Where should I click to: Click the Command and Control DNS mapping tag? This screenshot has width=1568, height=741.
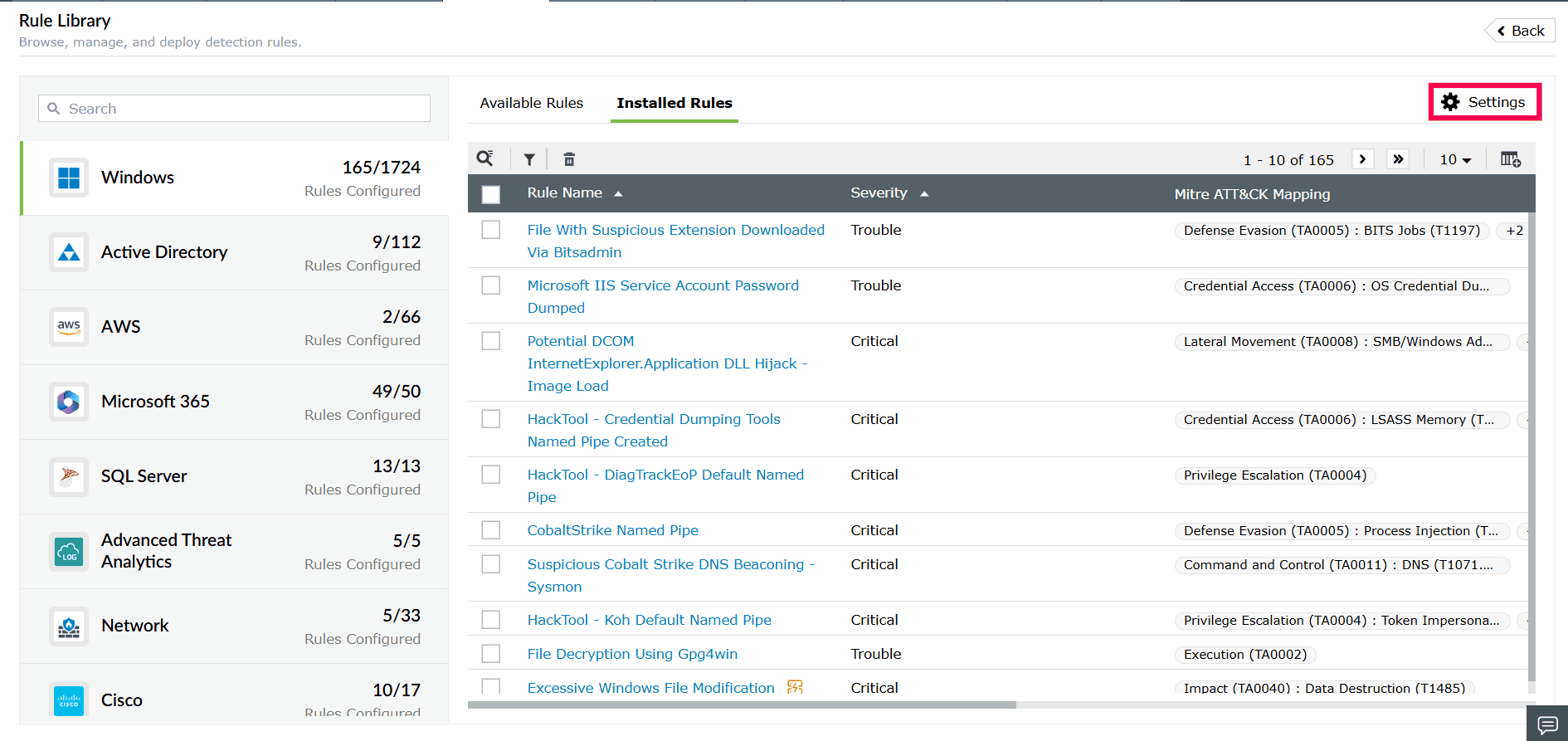[x=1341, y=565]
